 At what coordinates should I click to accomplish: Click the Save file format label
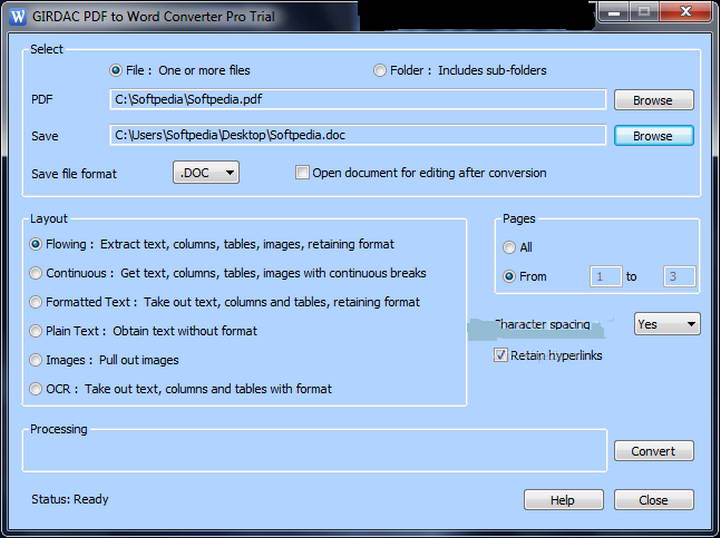tap(74, 174)
